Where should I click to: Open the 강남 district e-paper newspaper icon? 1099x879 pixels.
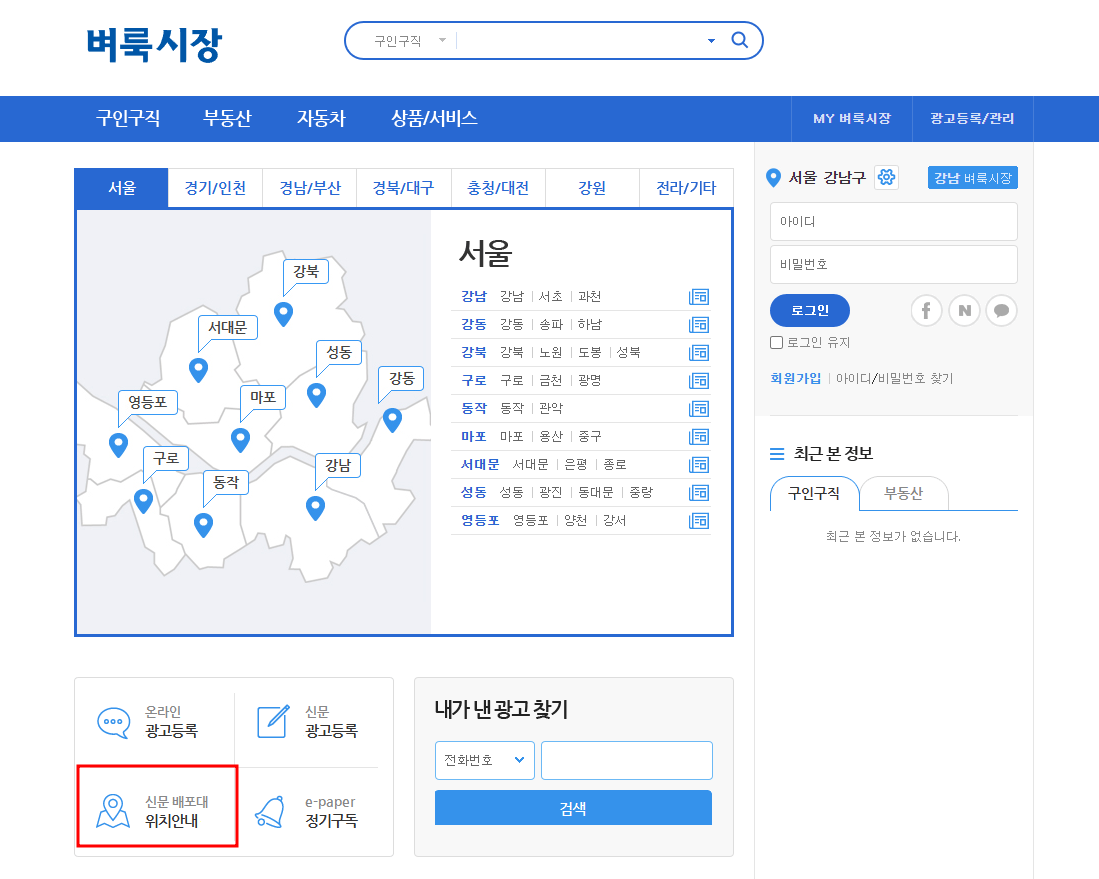pyautogui.click(x=698, y=296)
